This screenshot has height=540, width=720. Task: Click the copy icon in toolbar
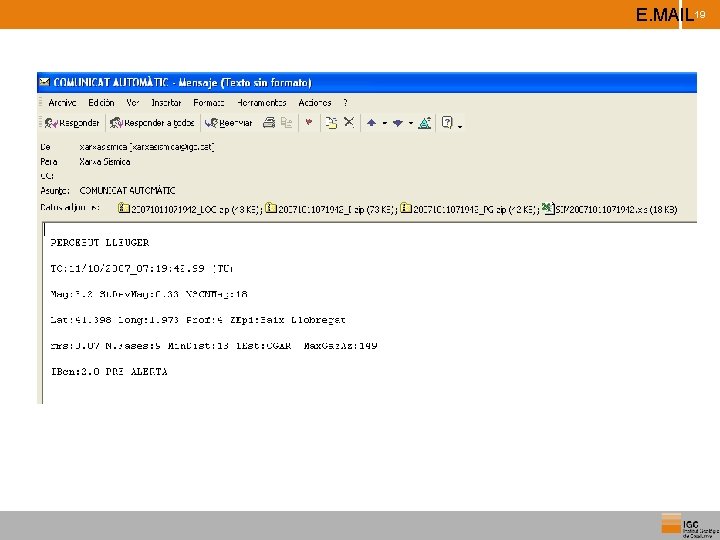(287, 123)
